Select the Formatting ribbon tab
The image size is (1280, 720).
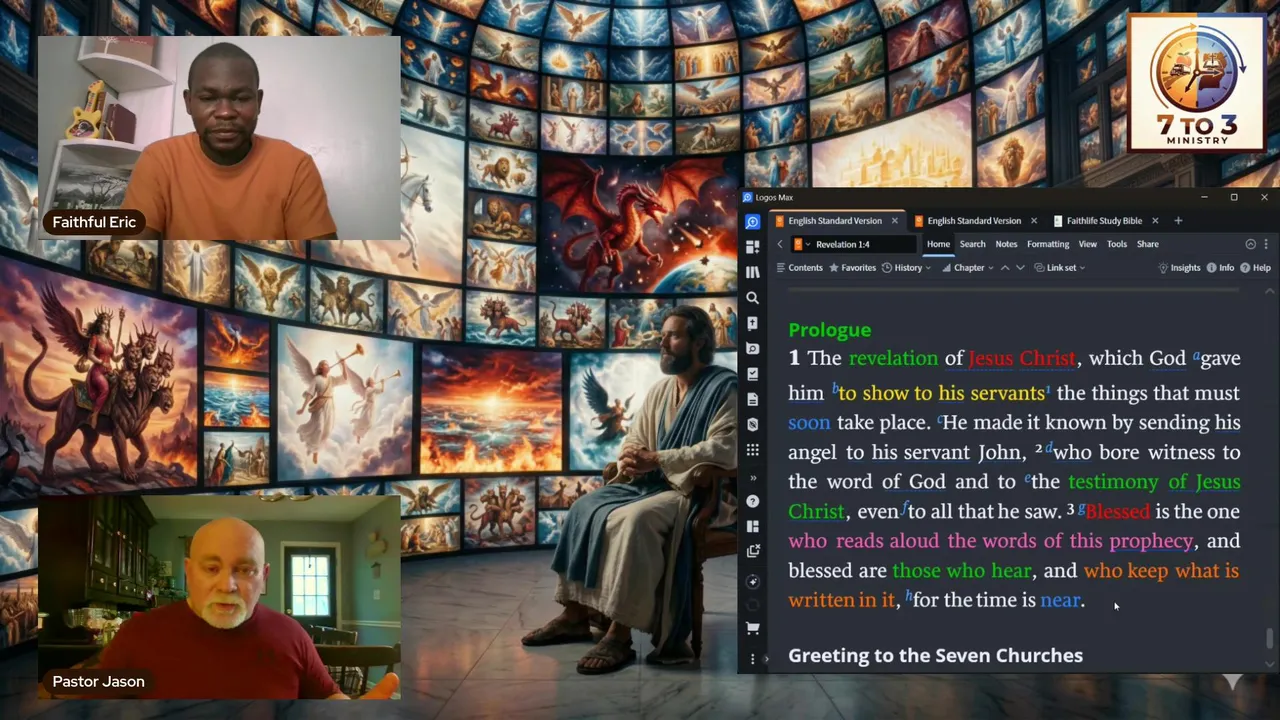pyautogui.click(x=1048, y=244)
